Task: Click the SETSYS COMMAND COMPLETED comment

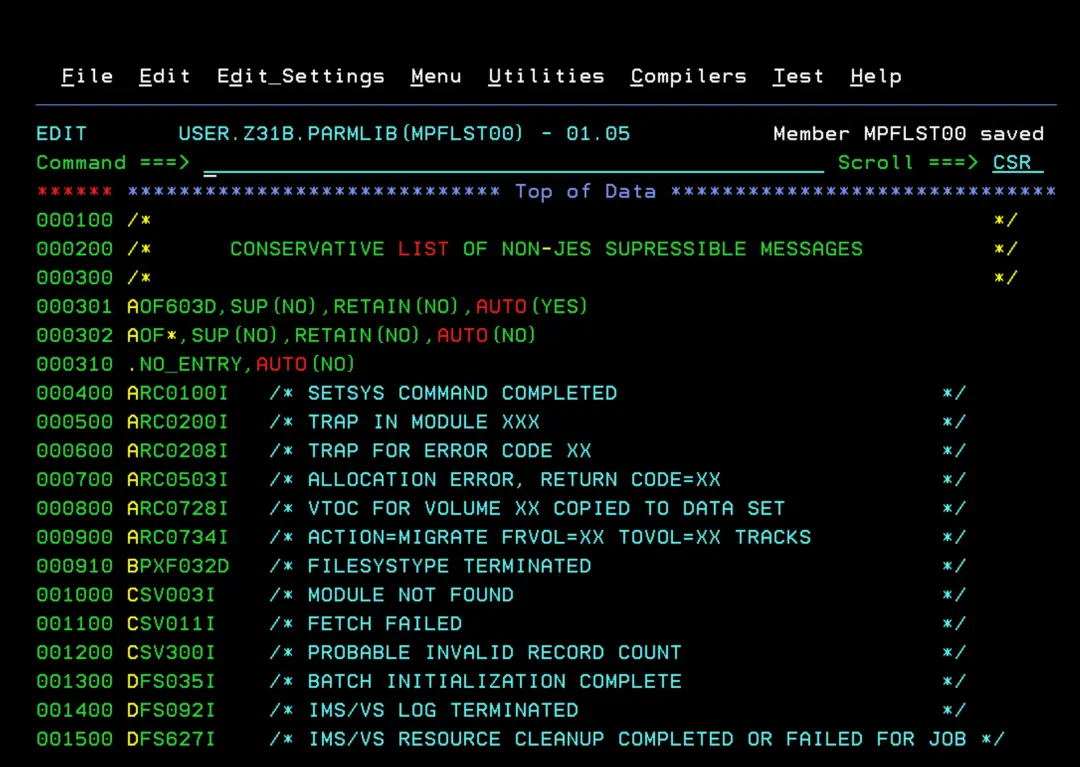Action: point(462,393)
